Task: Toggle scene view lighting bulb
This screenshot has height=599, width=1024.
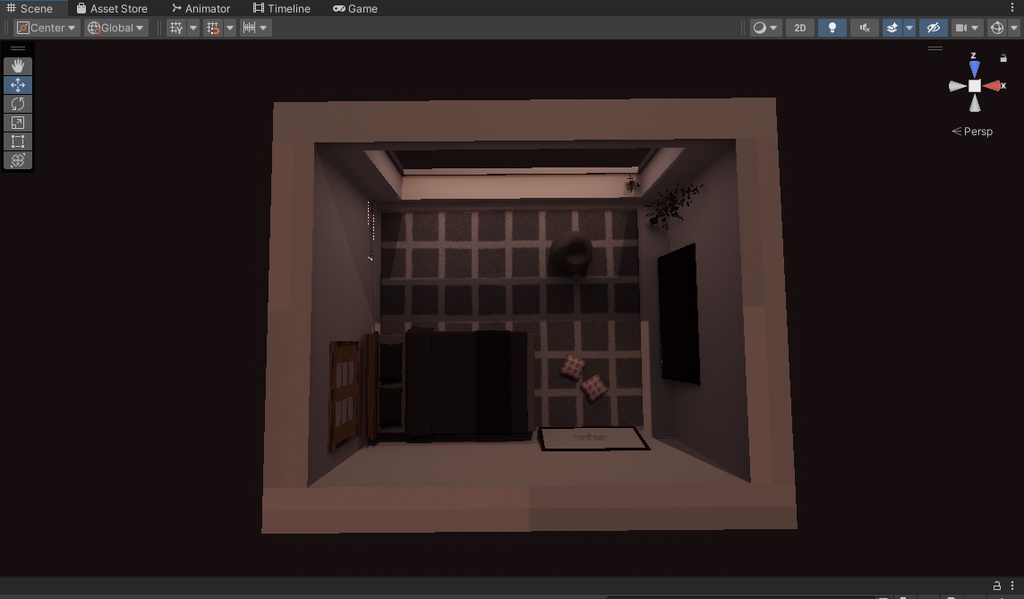Action: (832, 27)
